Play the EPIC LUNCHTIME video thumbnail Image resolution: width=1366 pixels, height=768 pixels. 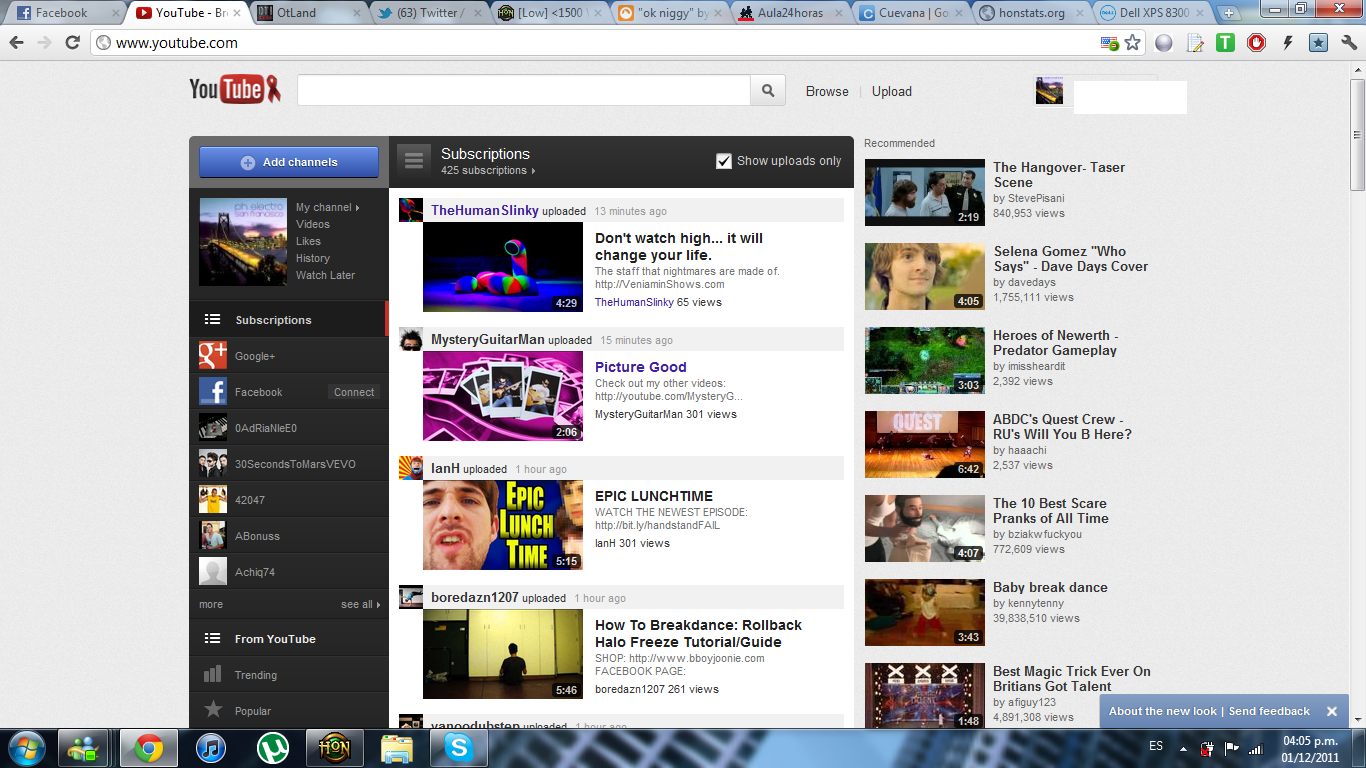coord(503,525)
